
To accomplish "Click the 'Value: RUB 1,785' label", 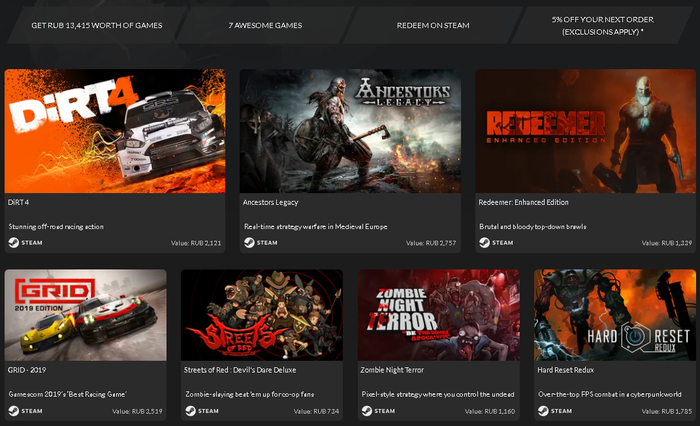I will 667,411.
